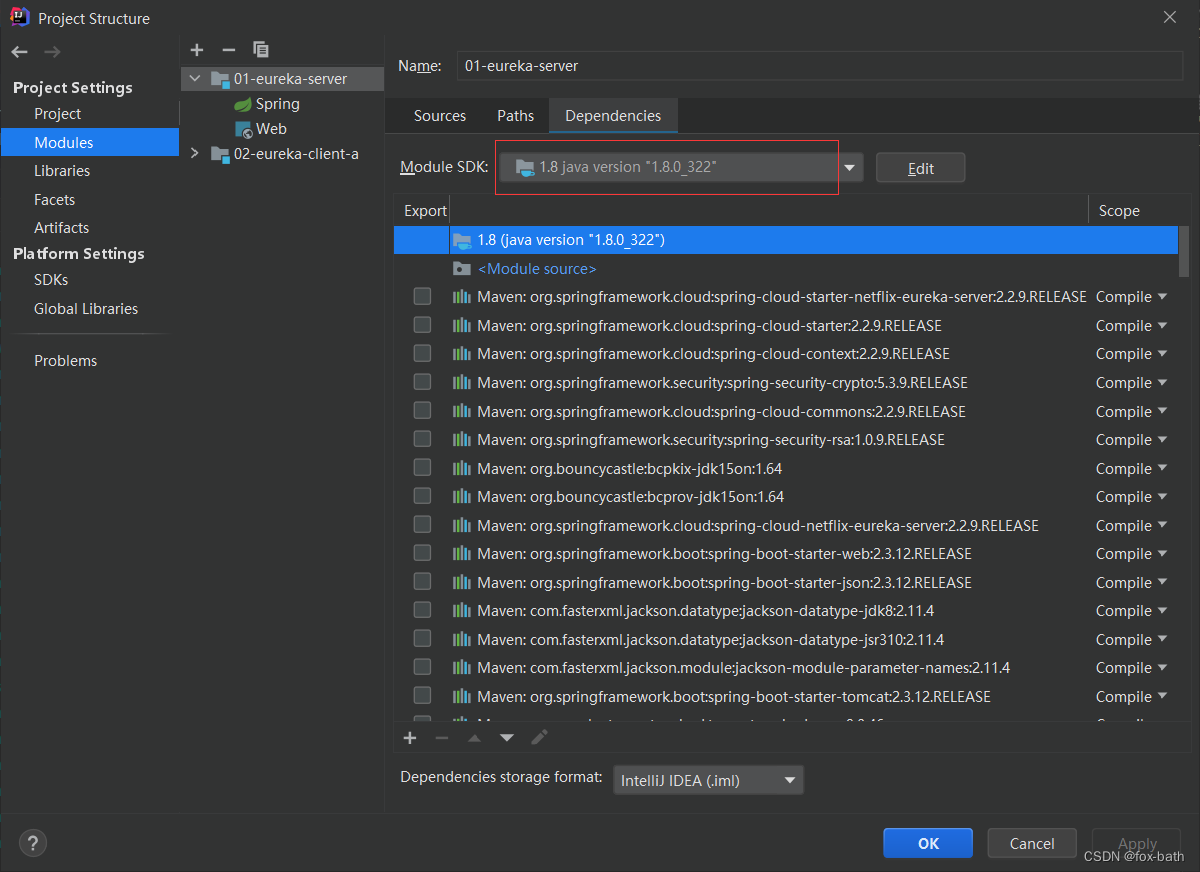Click the back navigation arrow
Image resolution: width=1200 pixels, height=872 pixels.
[x=19, y=51]
